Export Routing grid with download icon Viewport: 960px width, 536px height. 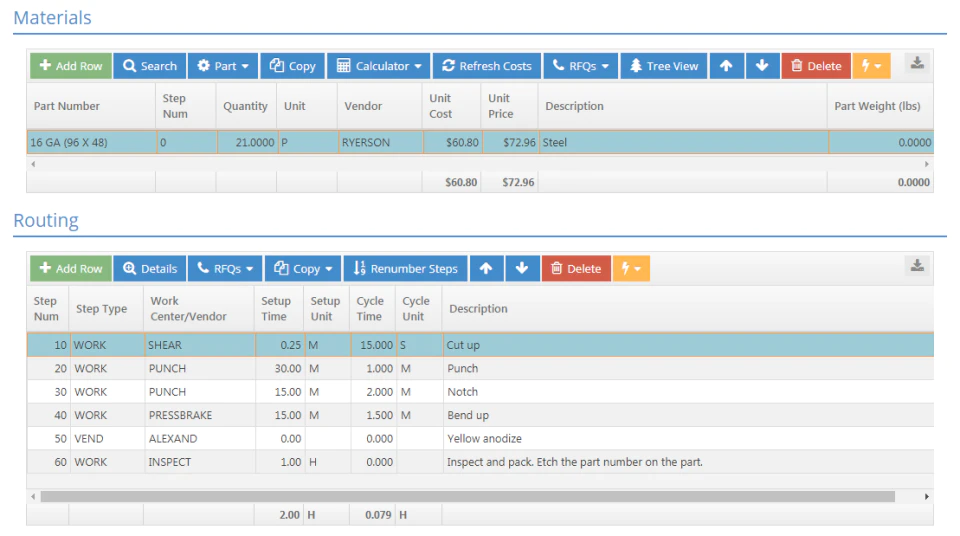coord(917,265)
